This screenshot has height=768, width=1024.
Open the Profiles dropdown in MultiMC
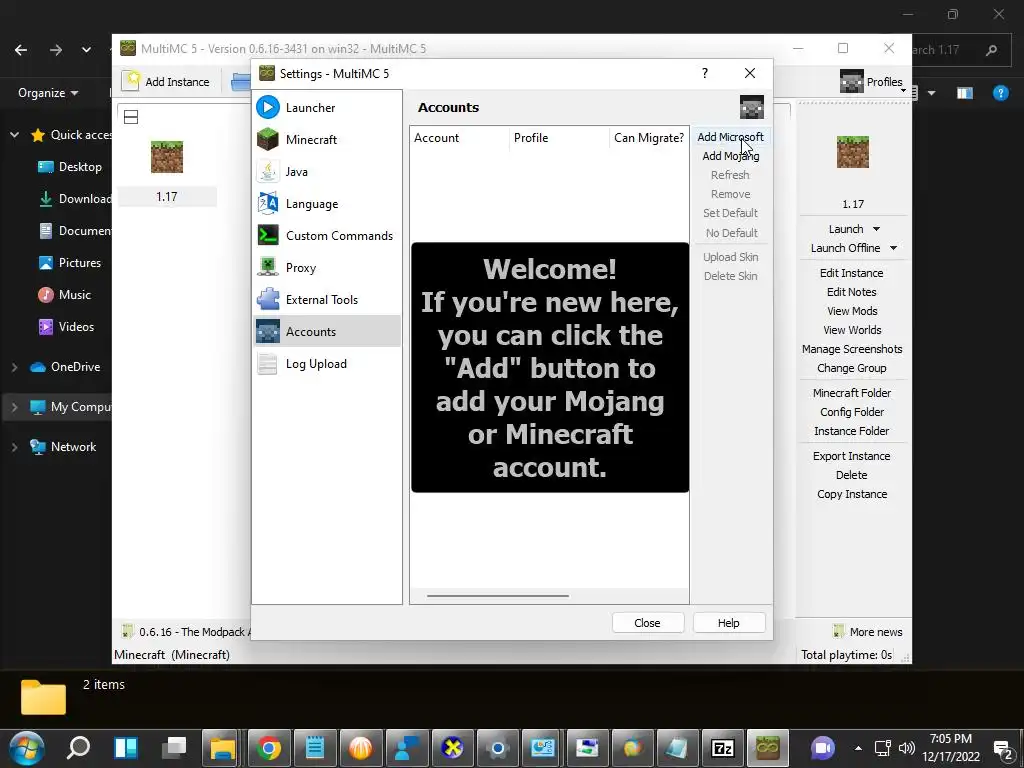coord(872,82)
